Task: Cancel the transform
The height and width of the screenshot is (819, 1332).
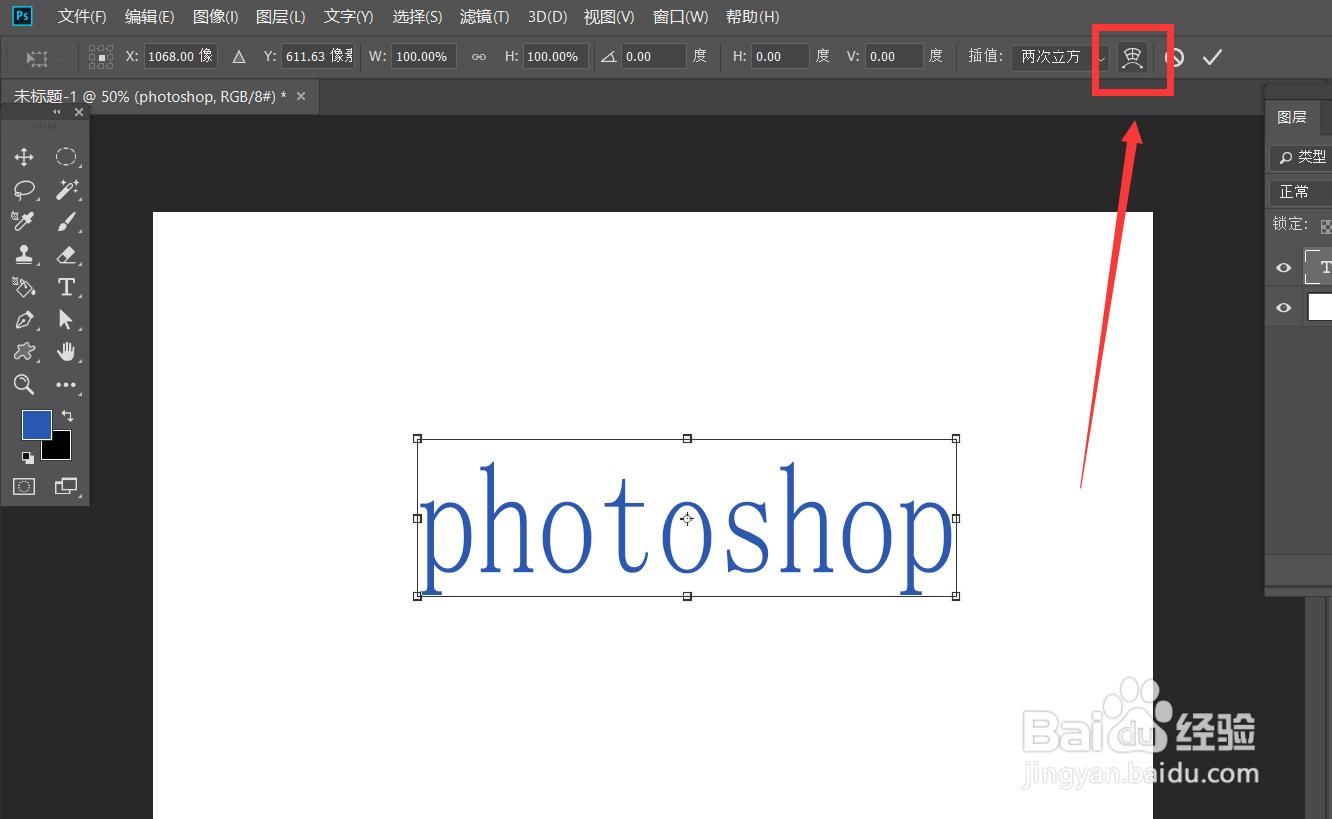Action: click(1174, 57)
